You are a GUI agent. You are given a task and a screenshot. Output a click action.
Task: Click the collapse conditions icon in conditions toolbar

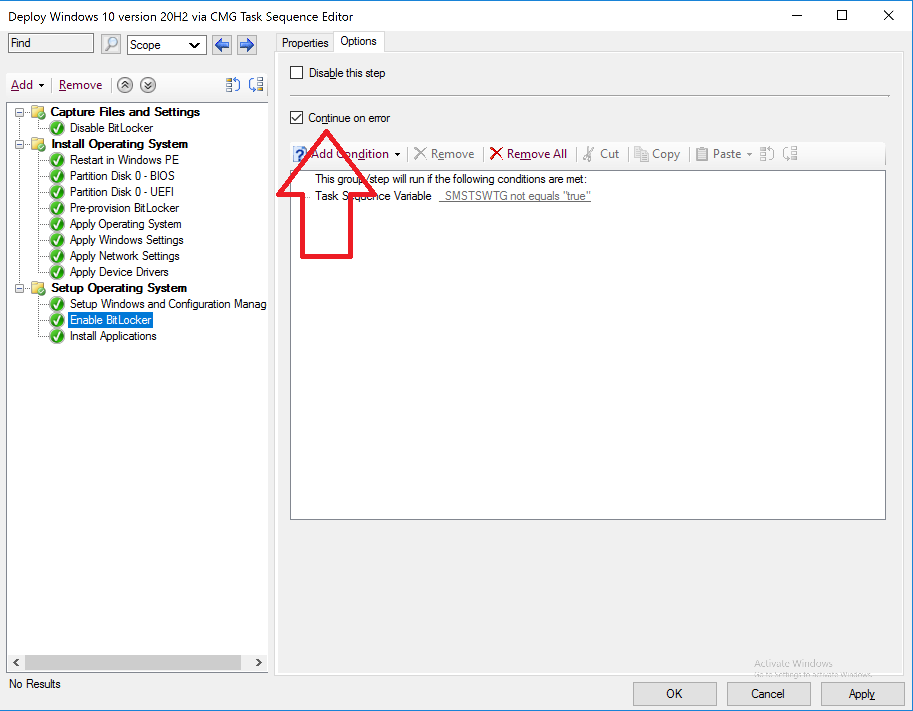[790, 154]
